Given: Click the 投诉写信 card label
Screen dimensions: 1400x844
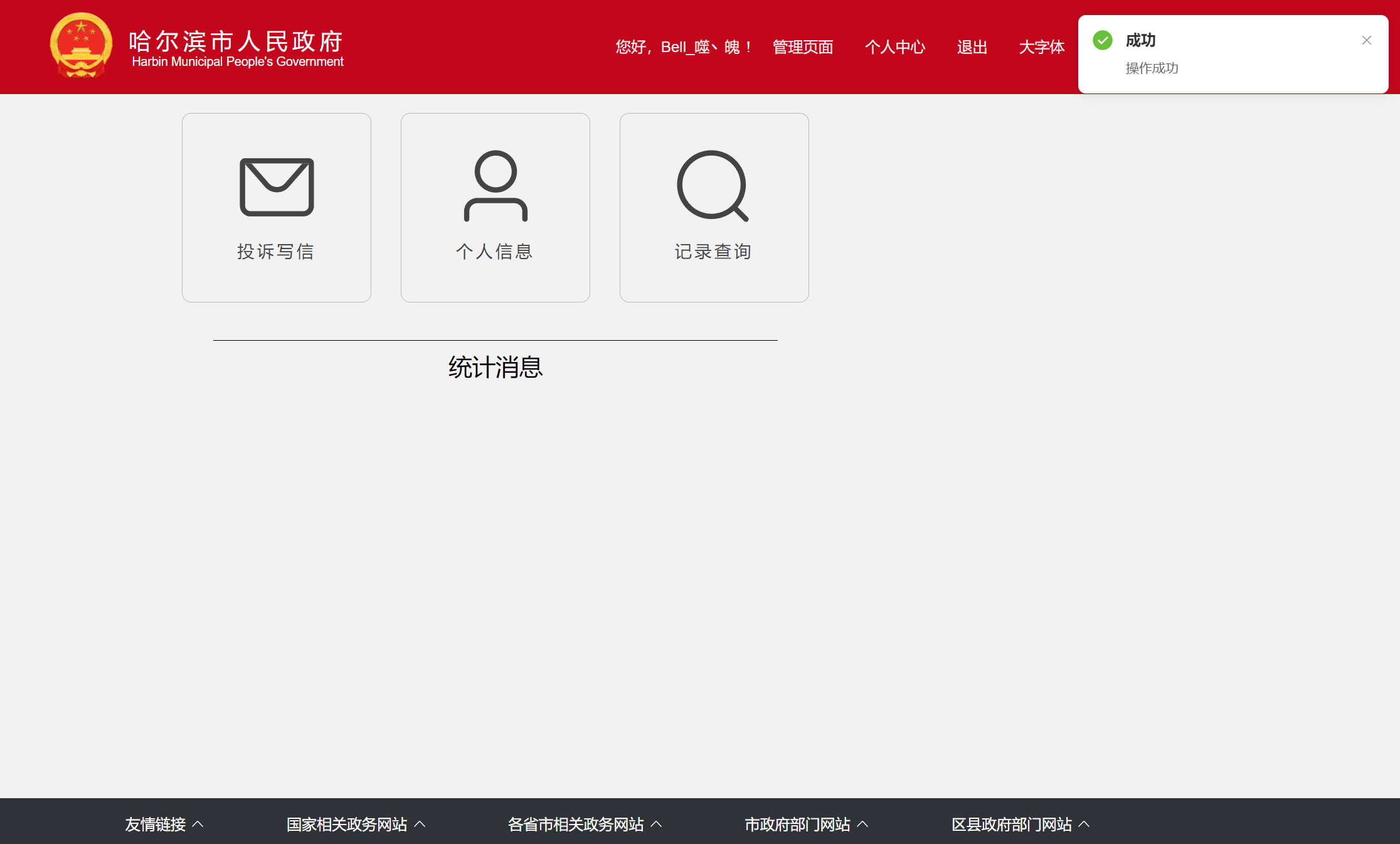Looking at the screenshot, I should click(276, 252).
